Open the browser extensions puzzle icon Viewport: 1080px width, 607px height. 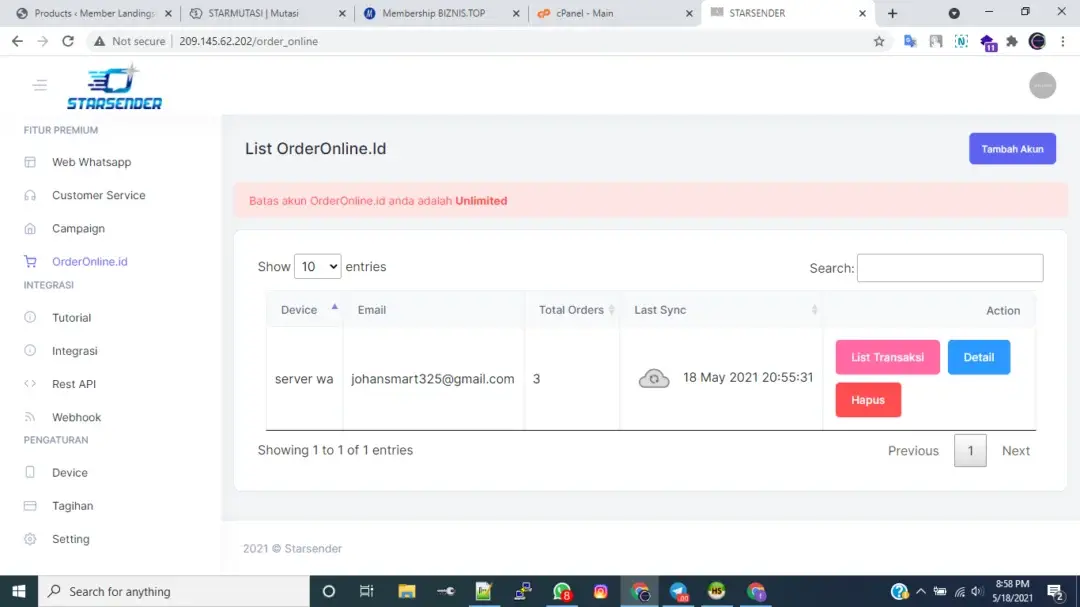[x=1012, y=41]
